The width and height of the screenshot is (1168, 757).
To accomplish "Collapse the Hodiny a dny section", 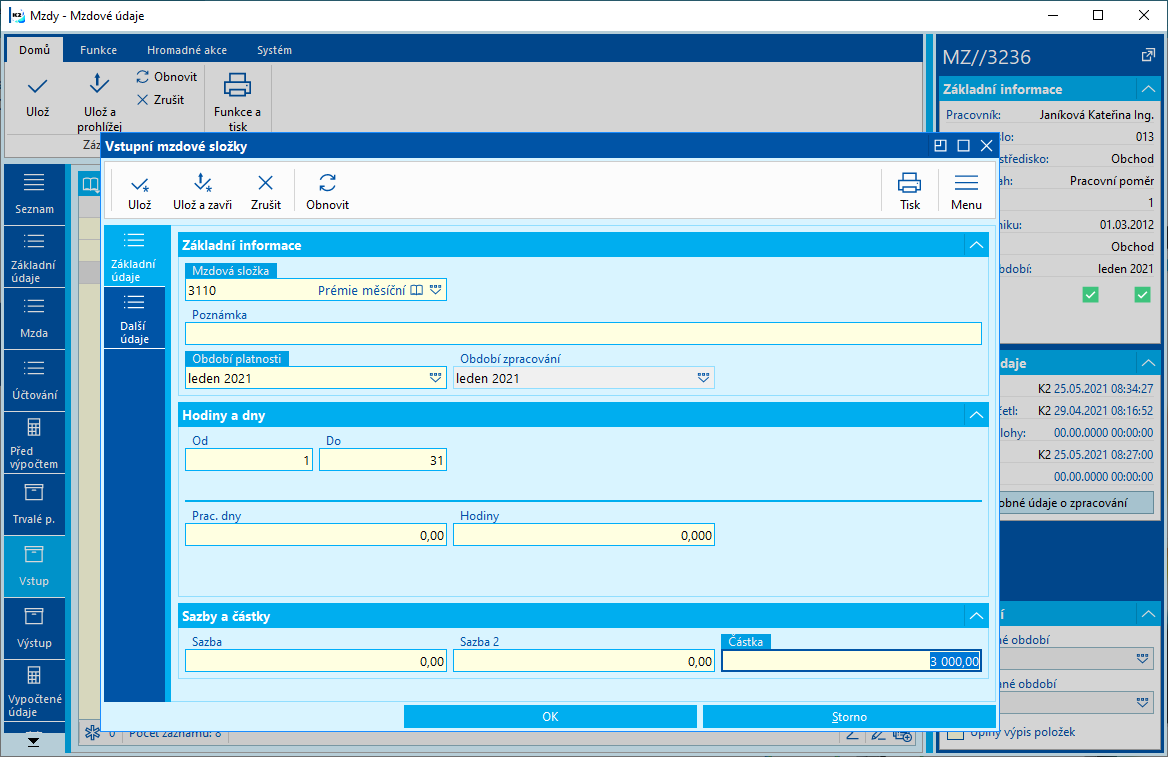I will 976,415.
